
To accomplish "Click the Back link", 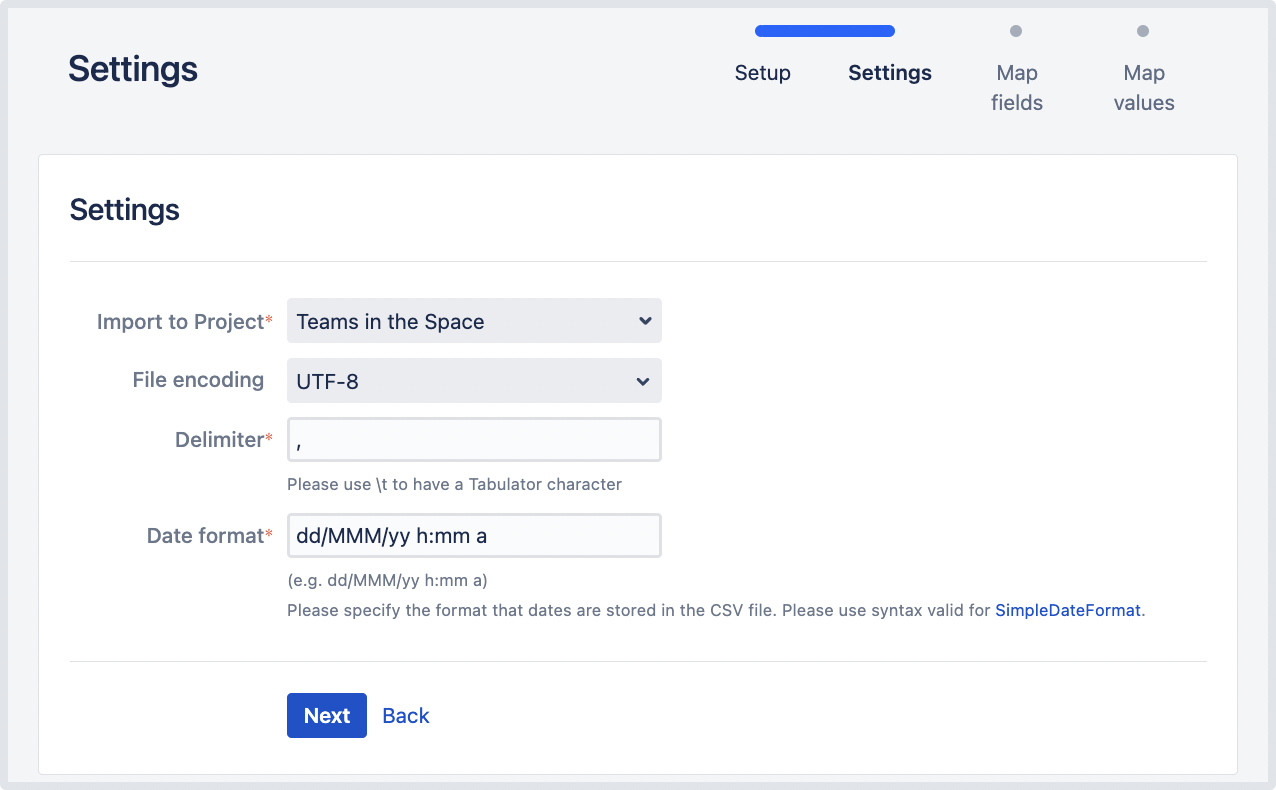I will (x=406, y=715).
